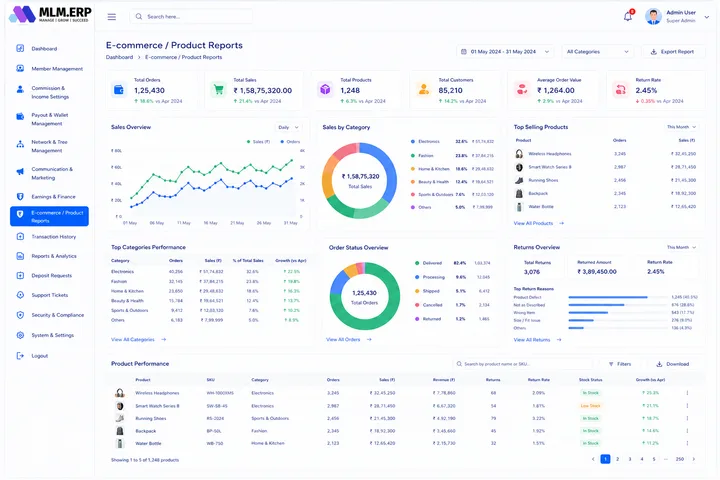The width and height of the screenshot is (720, 480).
Task: Click the Communication & Marketing megaphone icon
Action: pyautogui.click(x=20, y=171)
